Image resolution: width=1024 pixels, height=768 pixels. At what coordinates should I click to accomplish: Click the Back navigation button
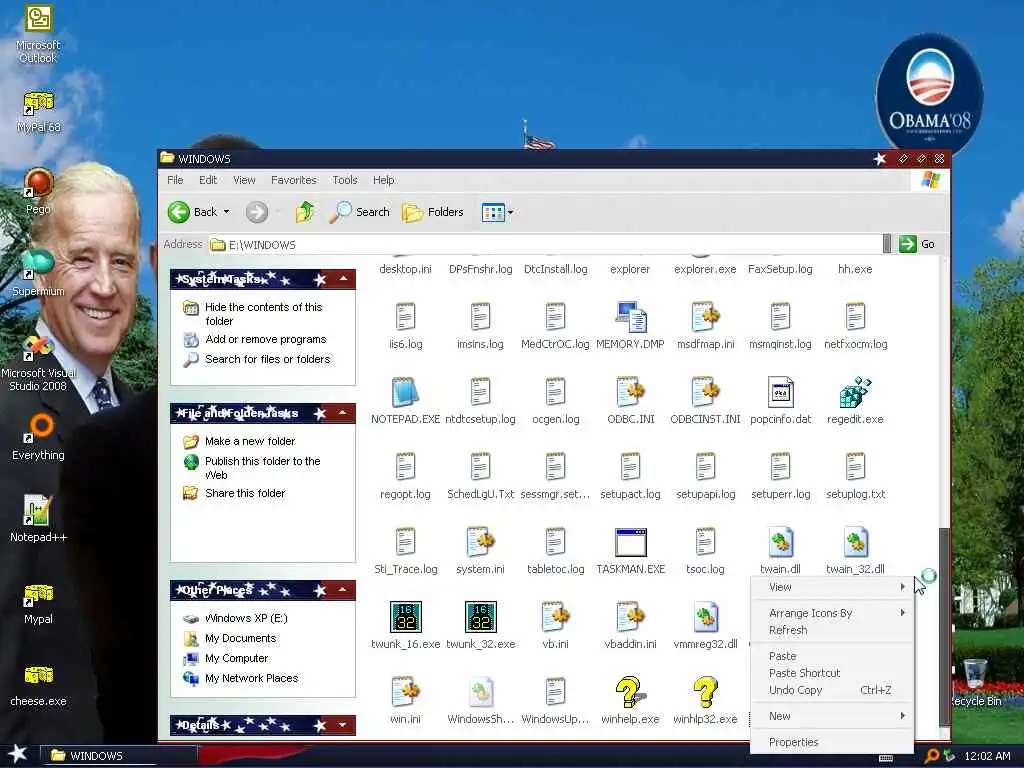[x=193, y=212]
